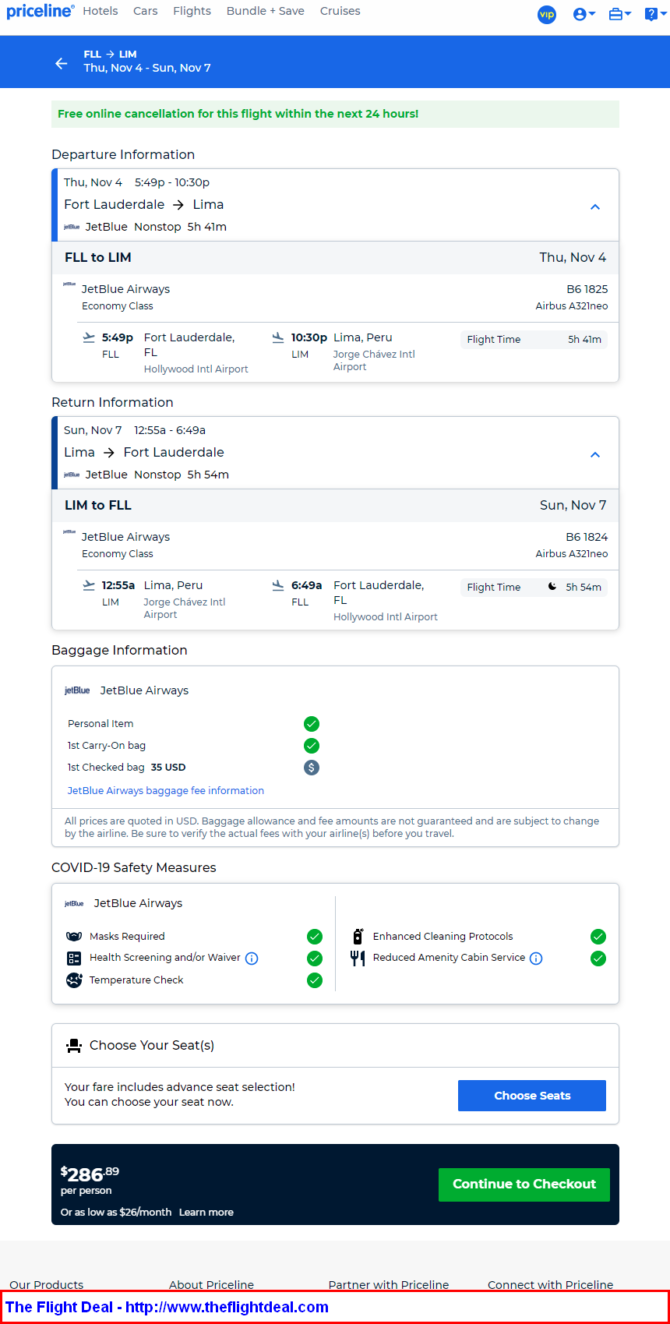
Task: Click the 35 USD checked bag fee
Action: 168,768
